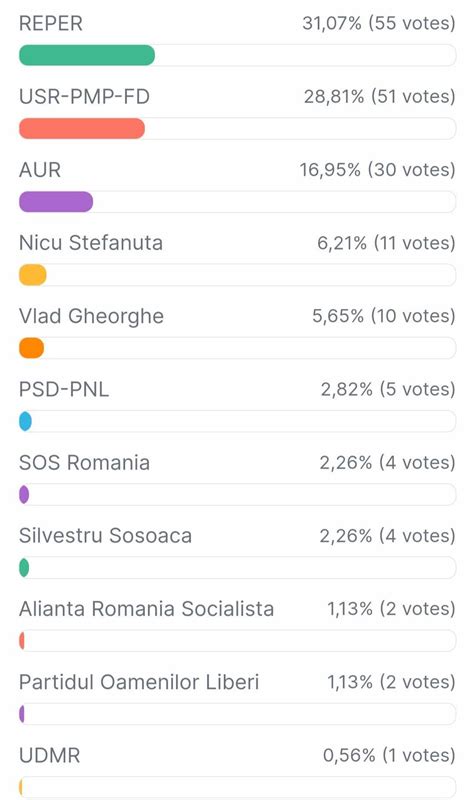Click the blue PSD-PNL bar dot
The image size is (474, 800).
(26, 421)
